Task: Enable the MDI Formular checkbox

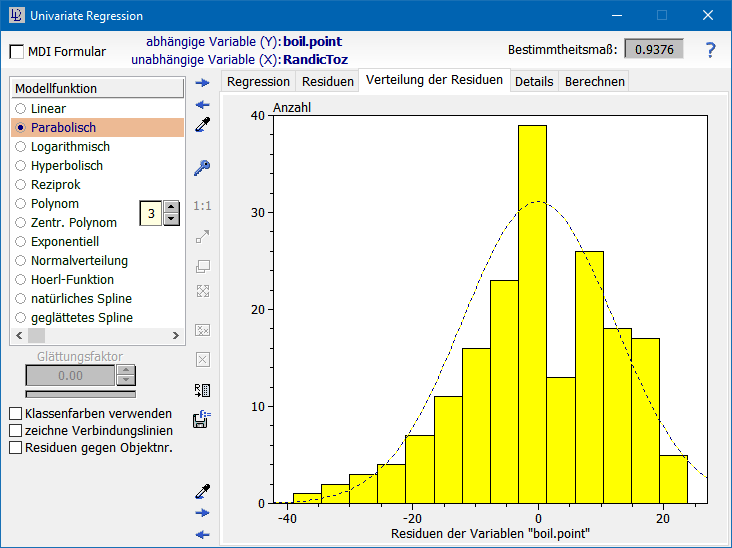Action: pos(17,52)
